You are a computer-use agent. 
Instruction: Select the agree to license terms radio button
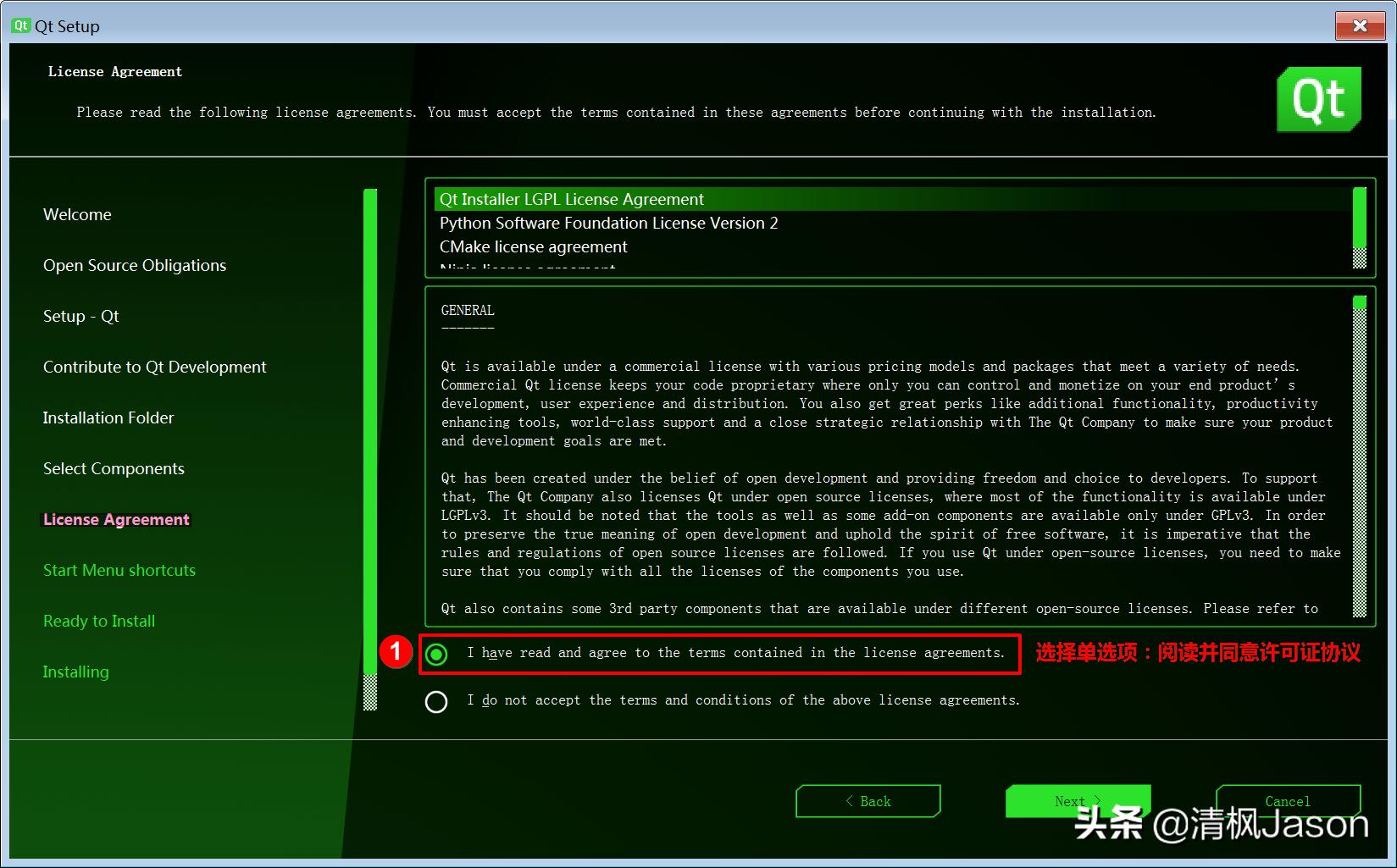pos(436,654)
